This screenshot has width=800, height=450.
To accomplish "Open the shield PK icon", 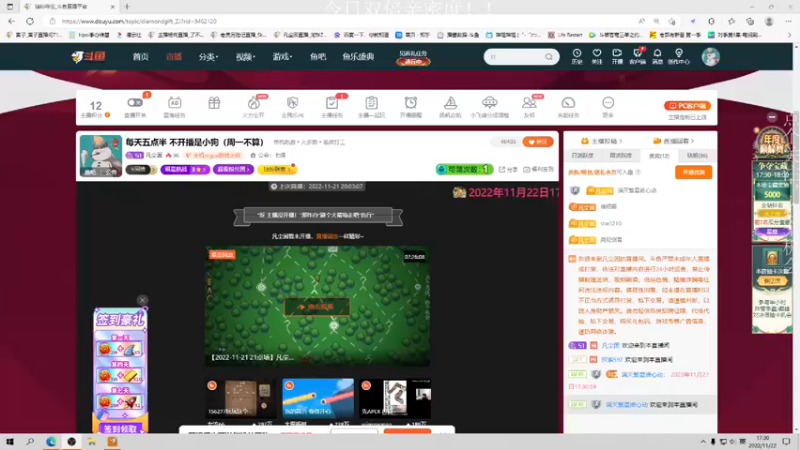I will click(x=292, y=107).
